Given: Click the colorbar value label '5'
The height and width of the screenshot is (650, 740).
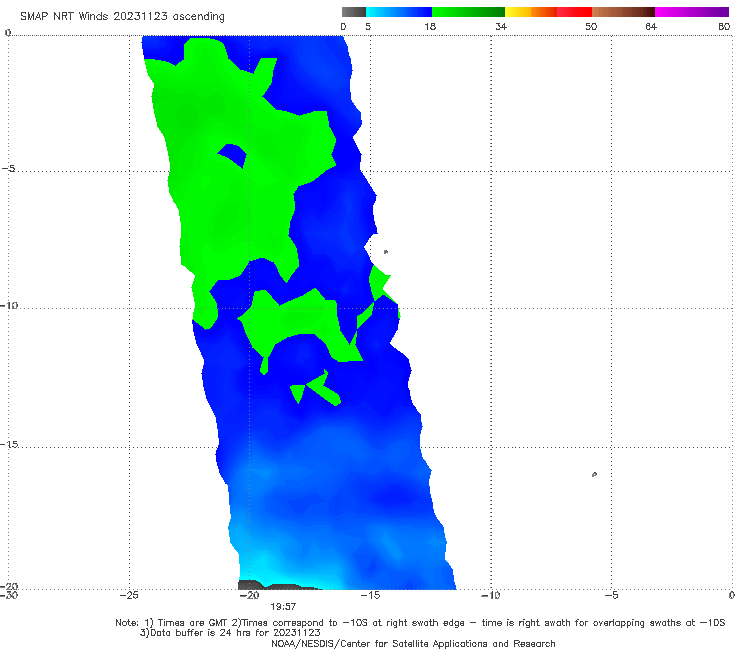Looking at the screenshot, I should 368,27.
